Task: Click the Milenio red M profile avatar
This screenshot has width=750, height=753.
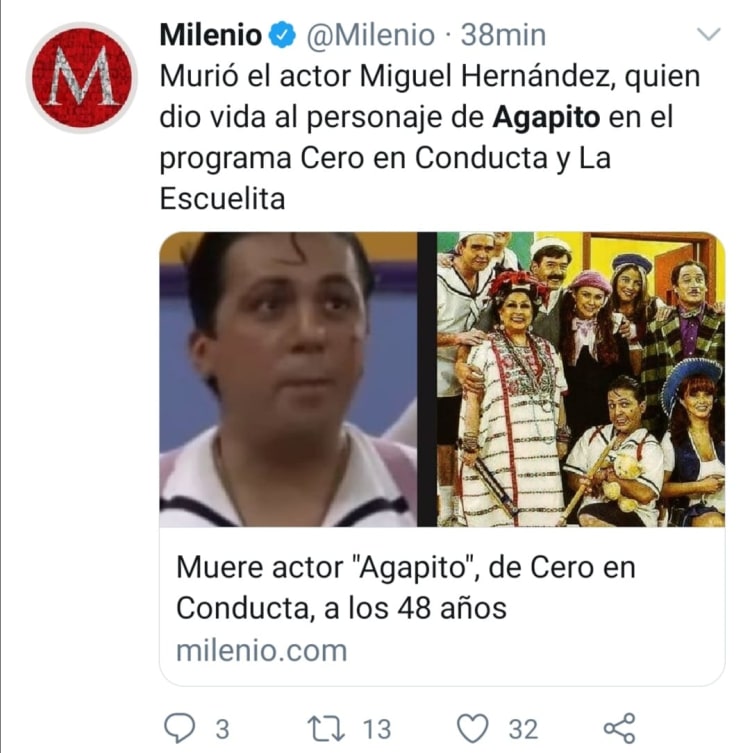Action: tap(82, 78)
